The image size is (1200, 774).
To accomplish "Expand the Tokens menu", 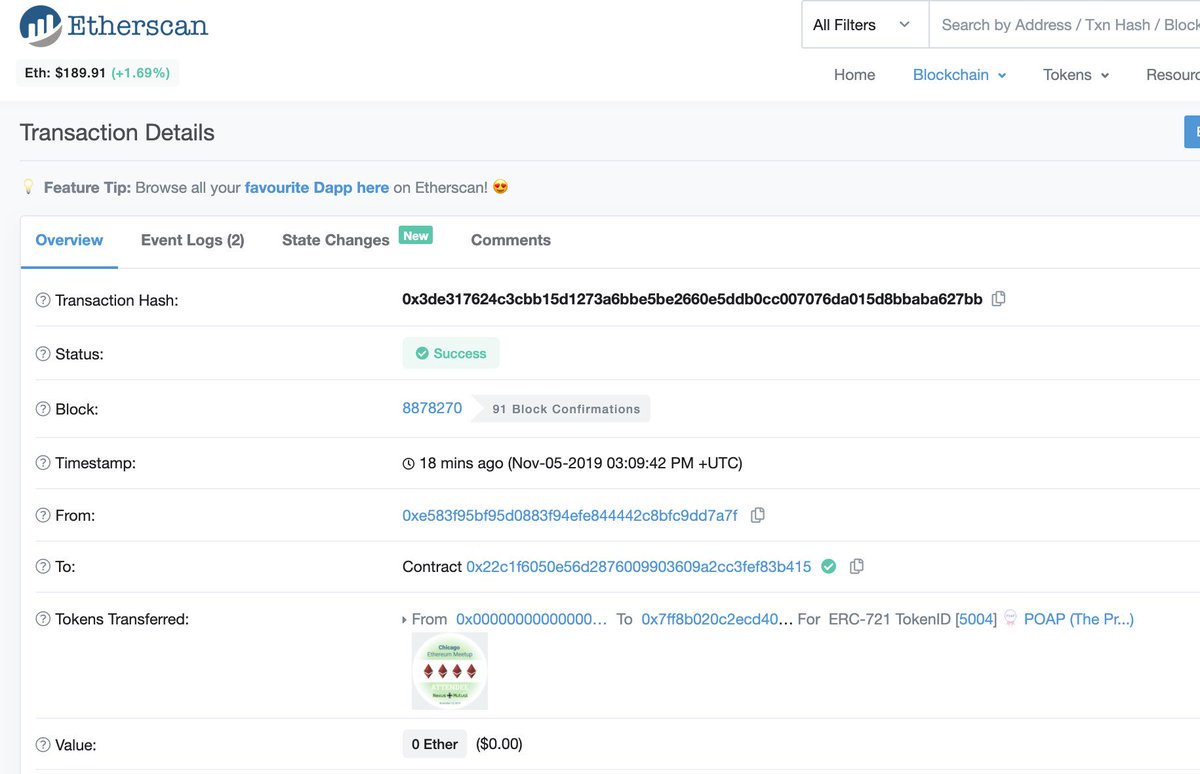I will 1076,75.
